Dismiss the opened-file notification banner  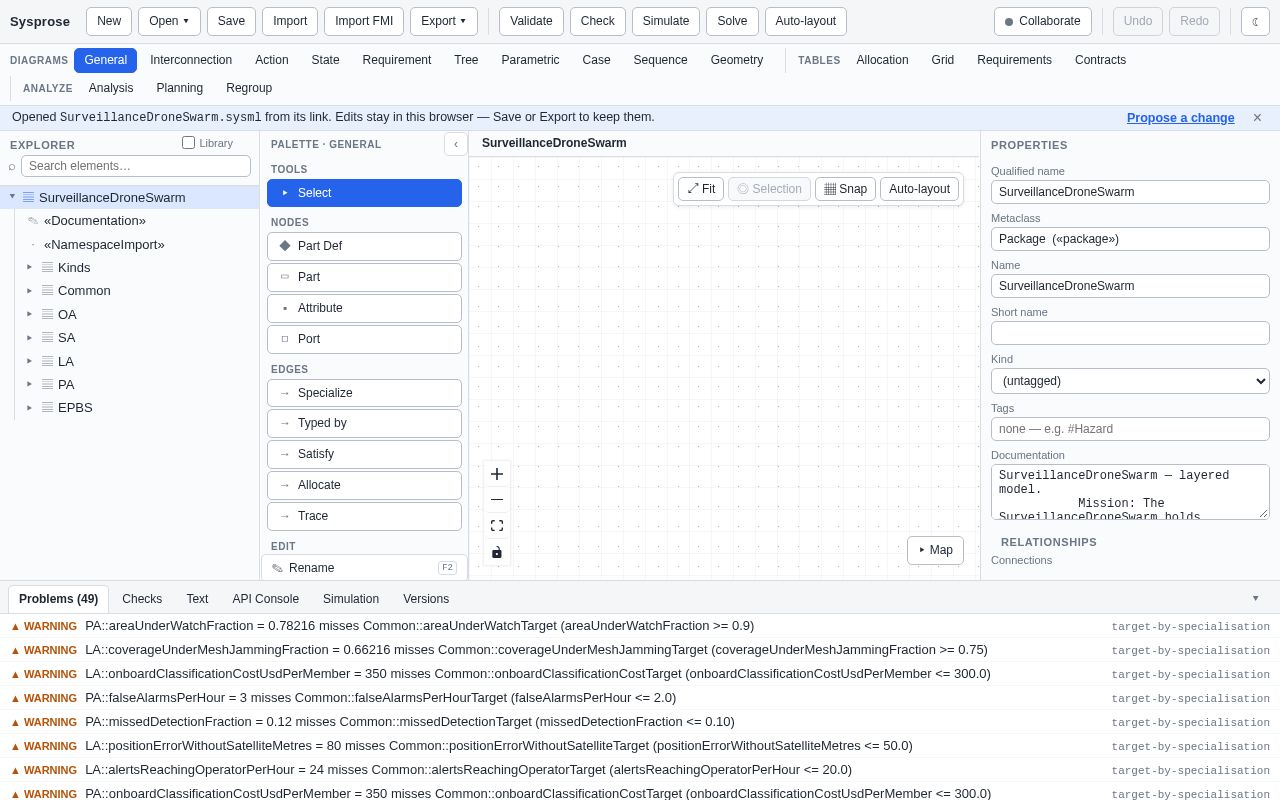point(1257,118)
